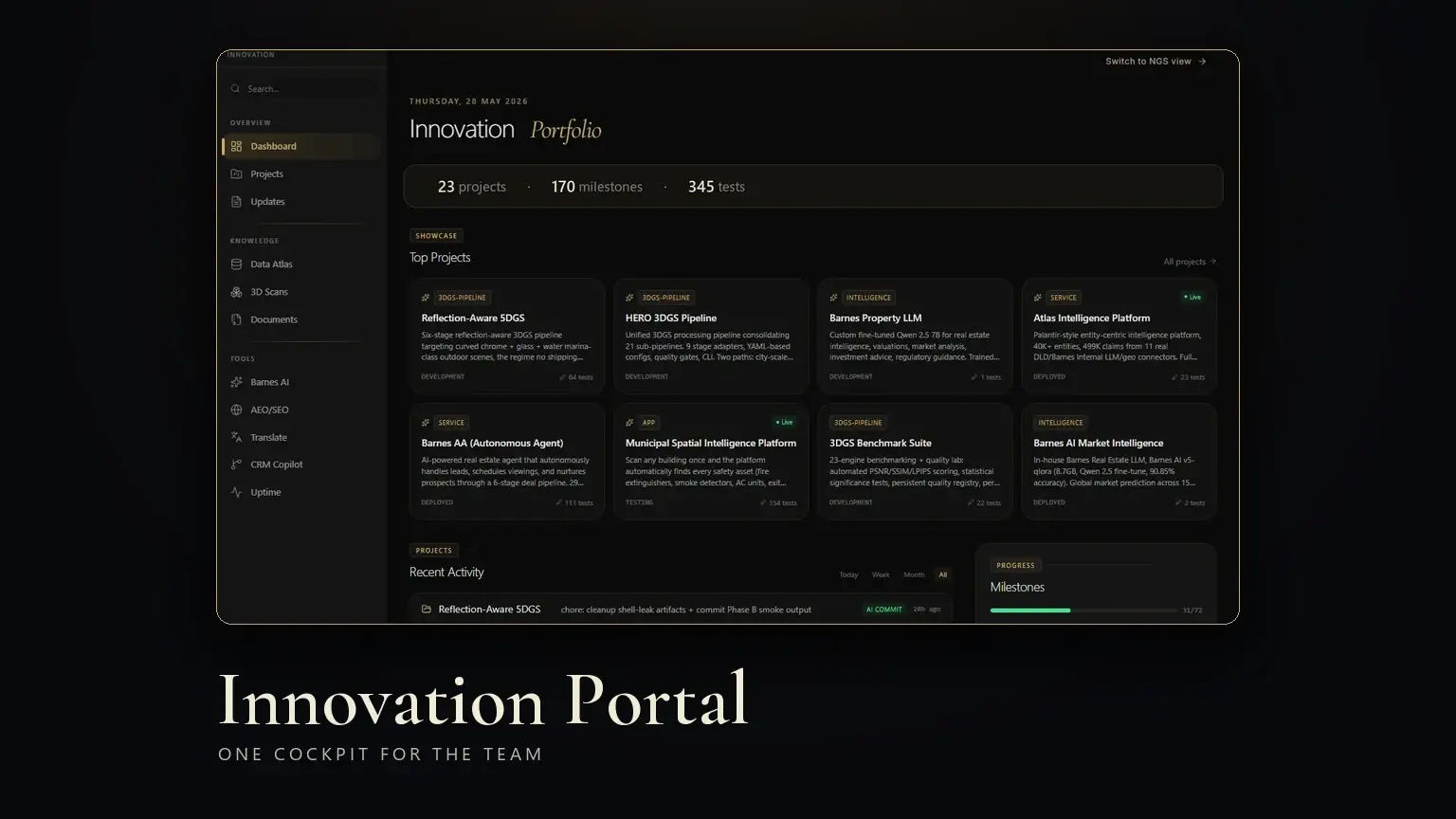This screenshot has height=819, width=1456.
Task: Click sparkle icon on Barnes Property LLM card
Action: (x=833, y=298)
